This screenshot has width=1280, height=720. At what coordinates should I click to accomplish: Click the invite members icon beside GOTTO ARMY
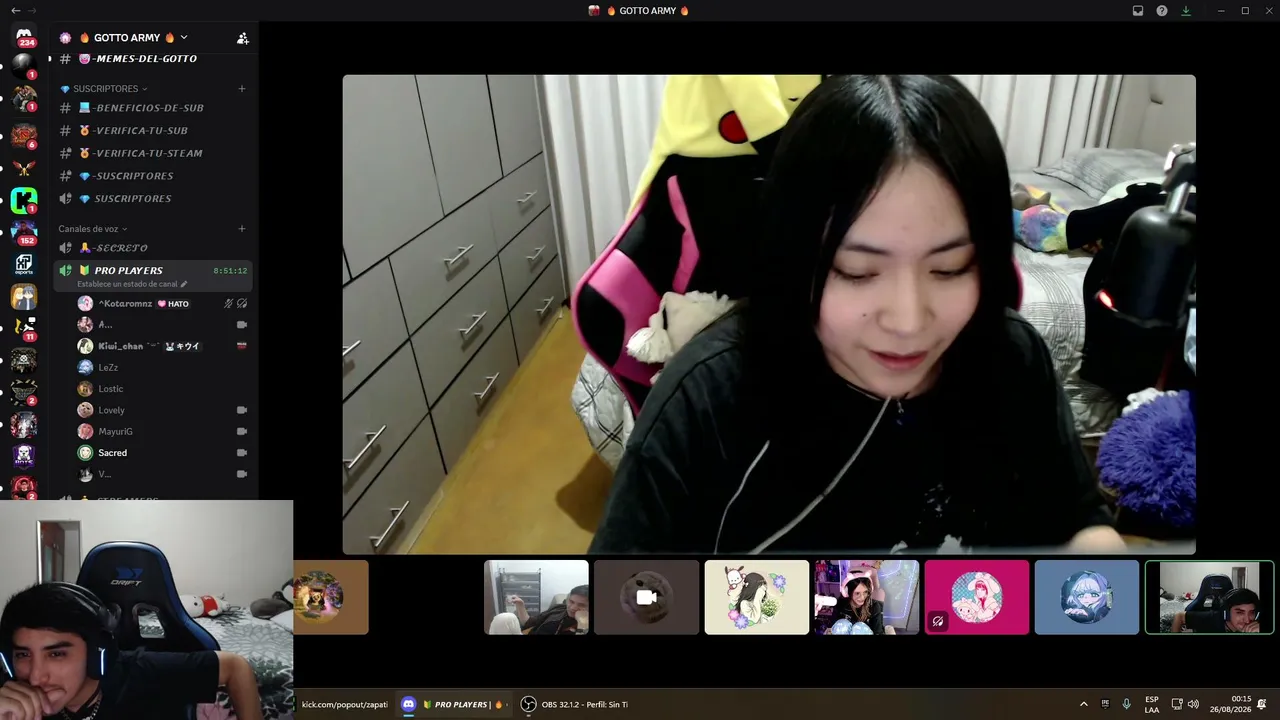click(x=242, y=38)
